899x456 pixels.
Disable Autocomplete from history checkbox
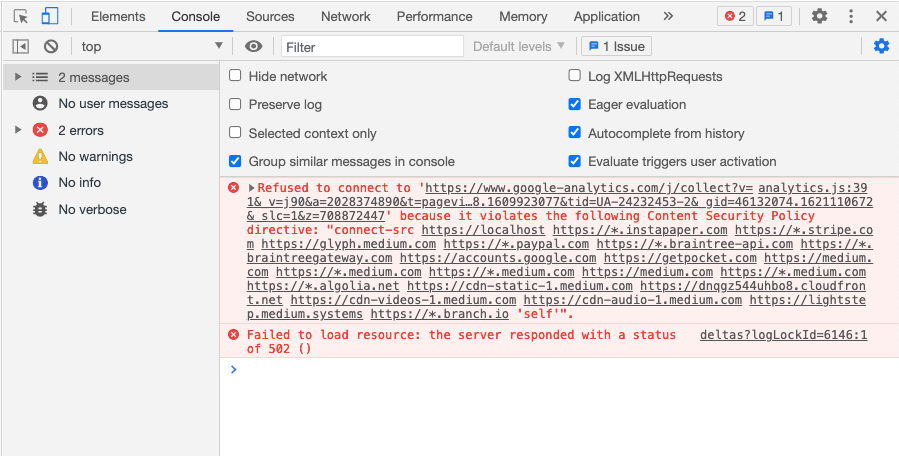[574, 132]
